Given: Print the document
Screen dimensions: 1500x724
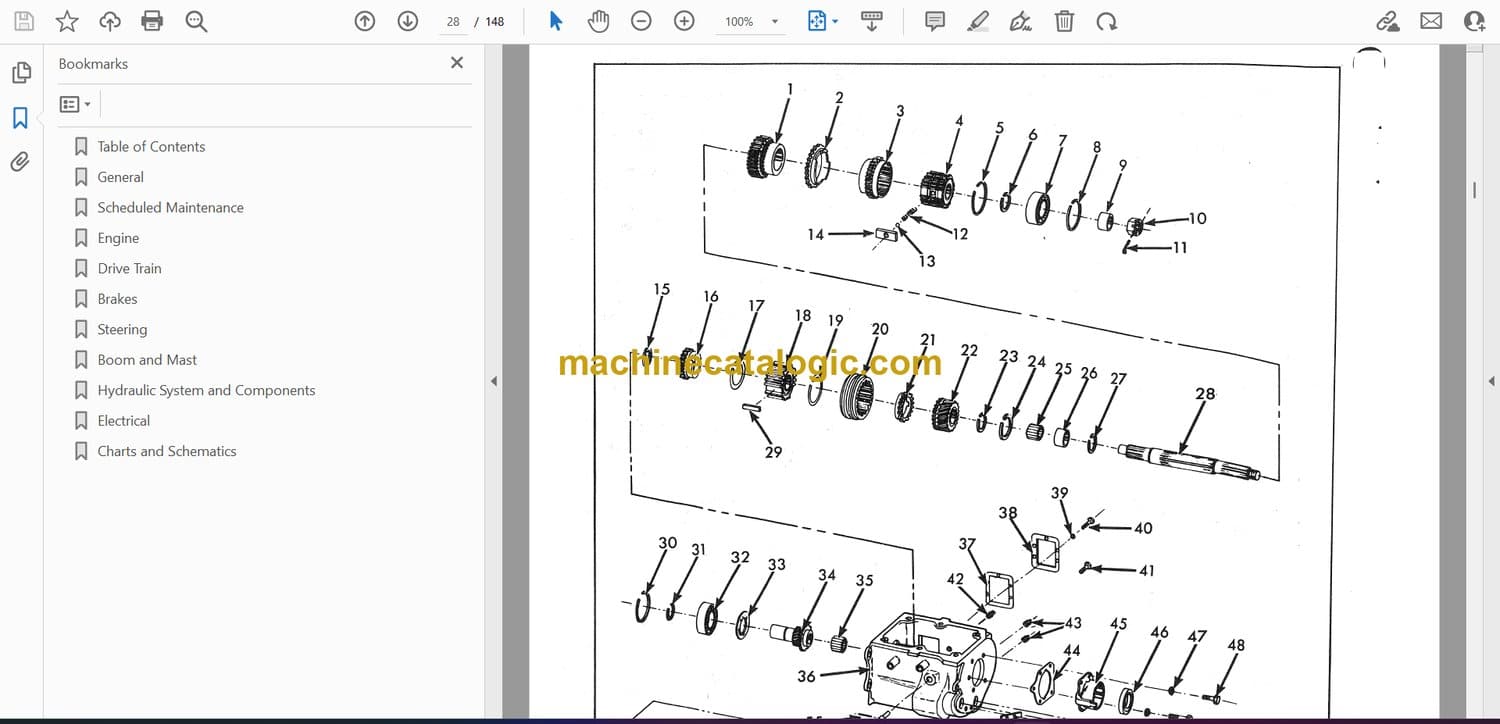Looking at the screenshot, I should coord(152,21).
